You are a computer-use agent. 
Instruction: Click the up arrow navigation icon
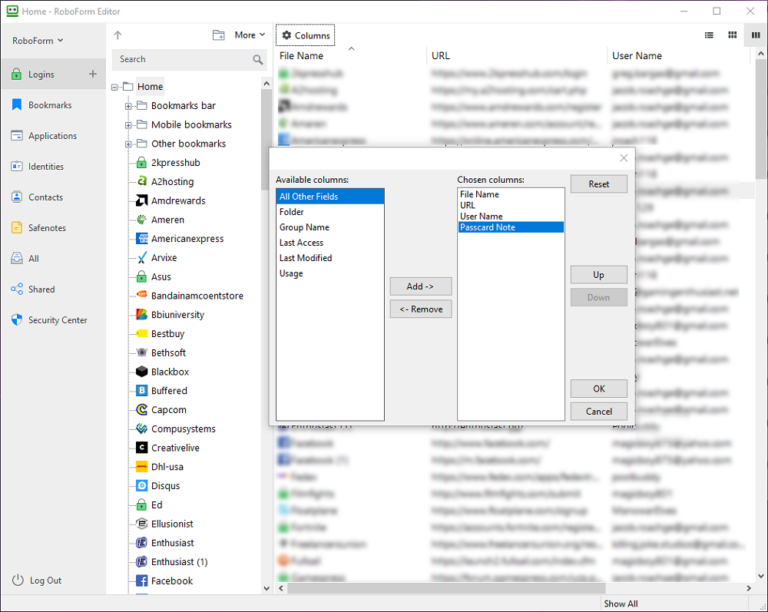(x=119, y=35)
